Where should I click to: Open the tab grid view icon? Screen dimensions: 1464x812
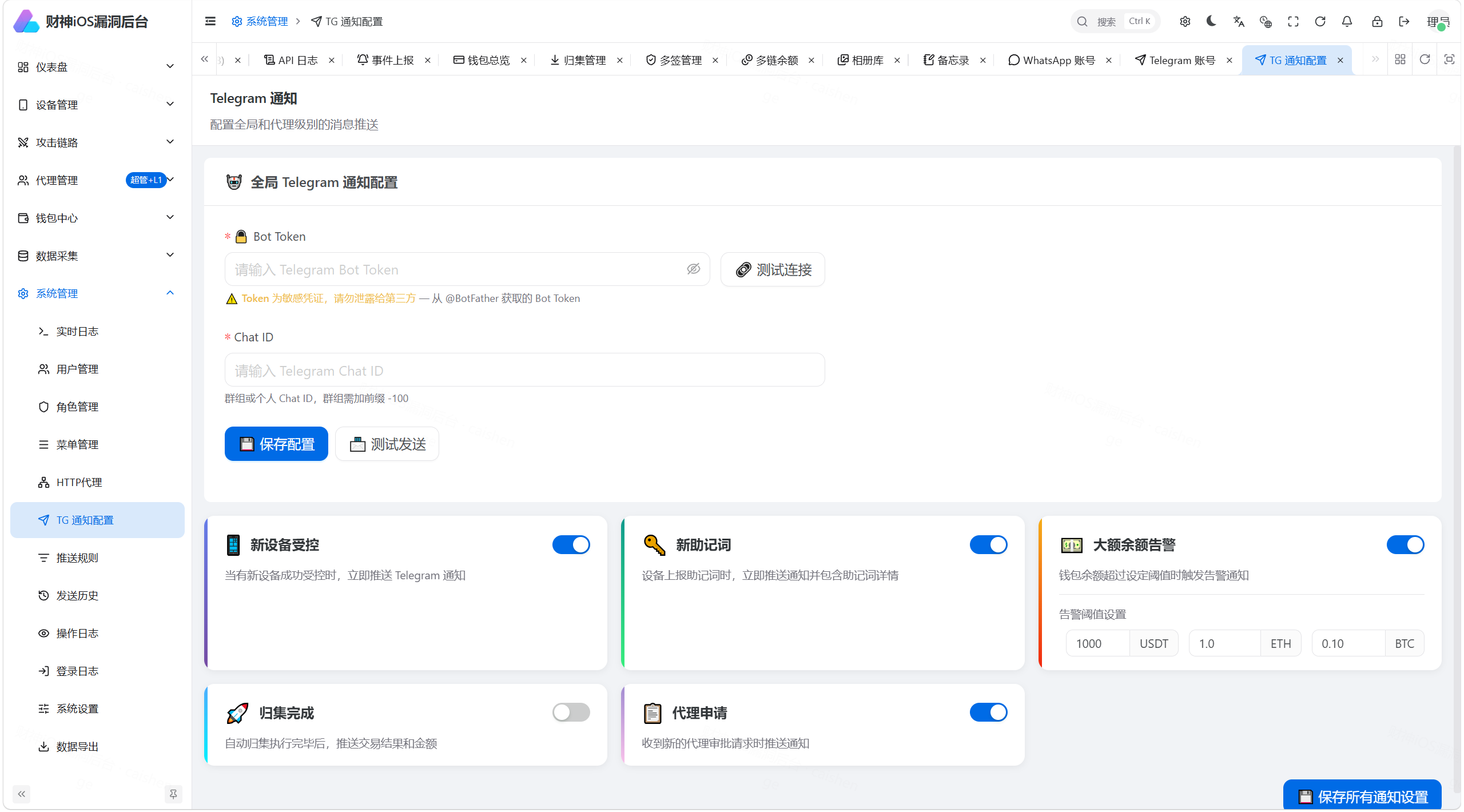pyautogui.click(x=1400, y=59)
